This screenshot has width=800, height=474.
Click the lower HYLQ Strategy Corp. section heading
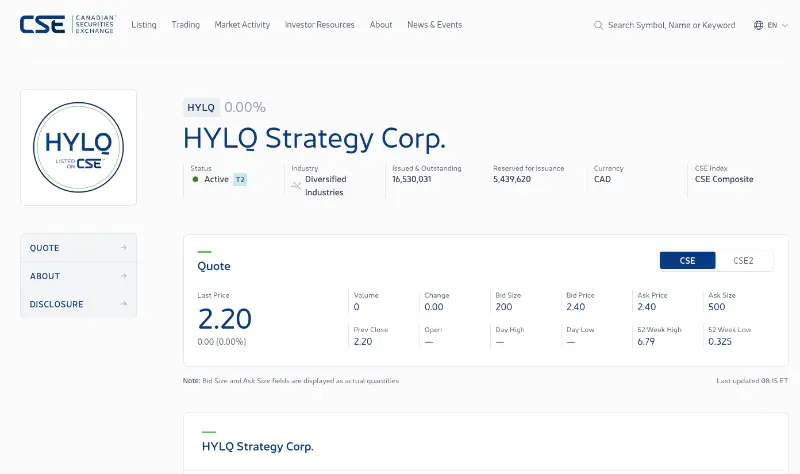pos(258,446)
